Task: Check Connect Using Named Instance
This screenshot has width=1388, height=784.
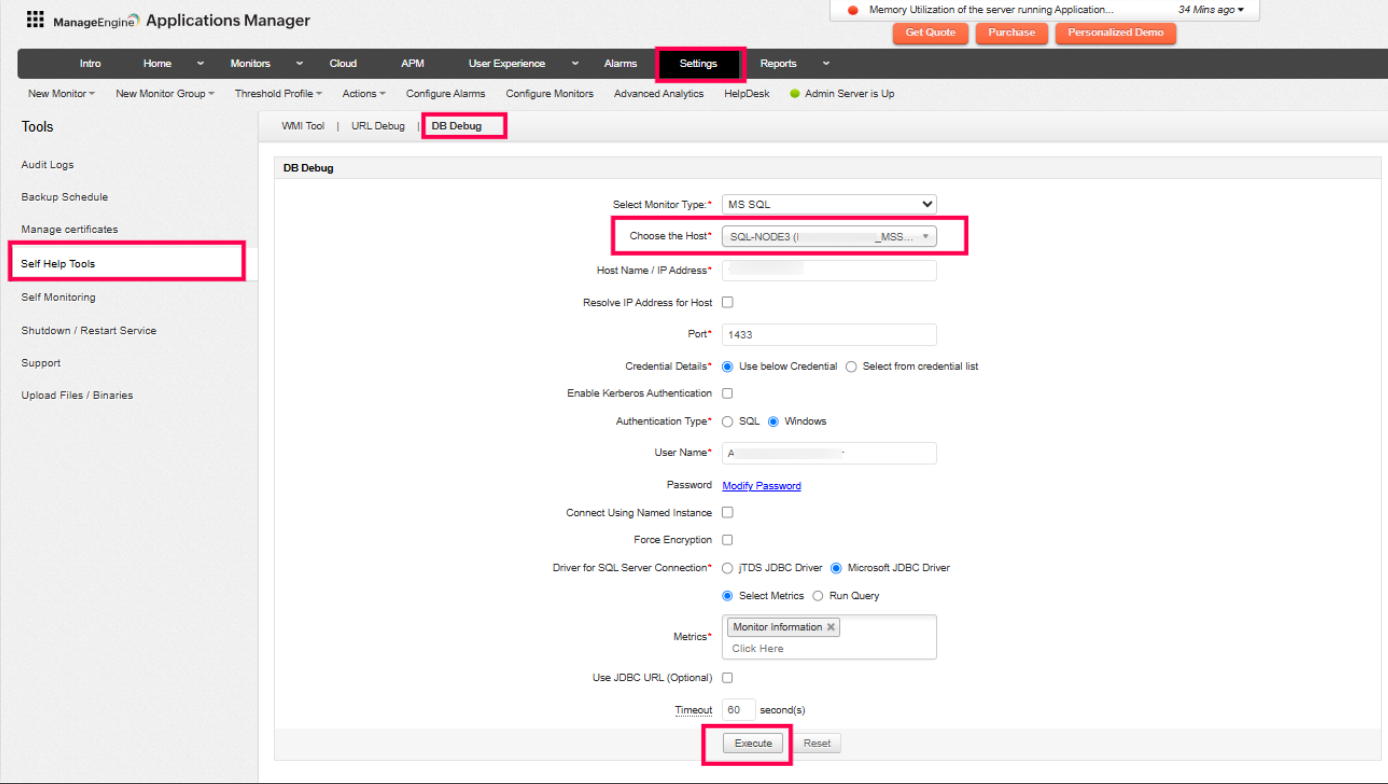Action: point(728,513)
